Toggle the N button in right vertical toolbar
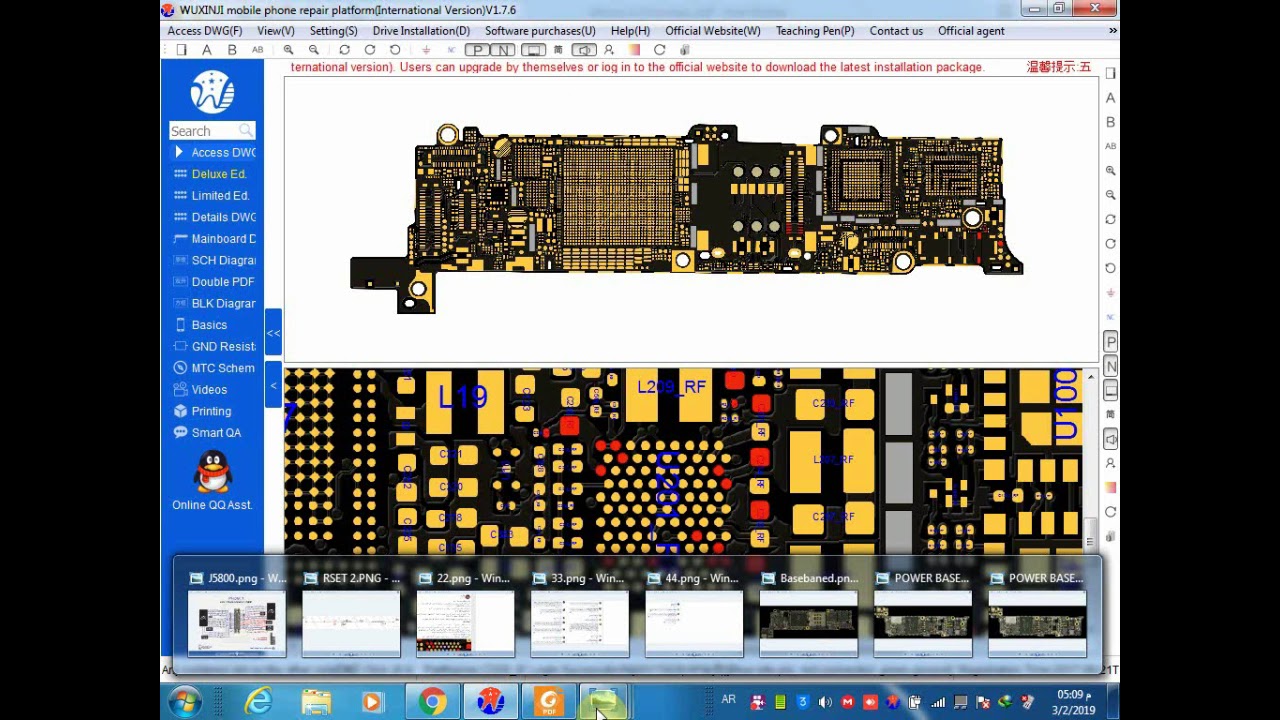The image size is (1280, 720). (x=1110, y=366)
